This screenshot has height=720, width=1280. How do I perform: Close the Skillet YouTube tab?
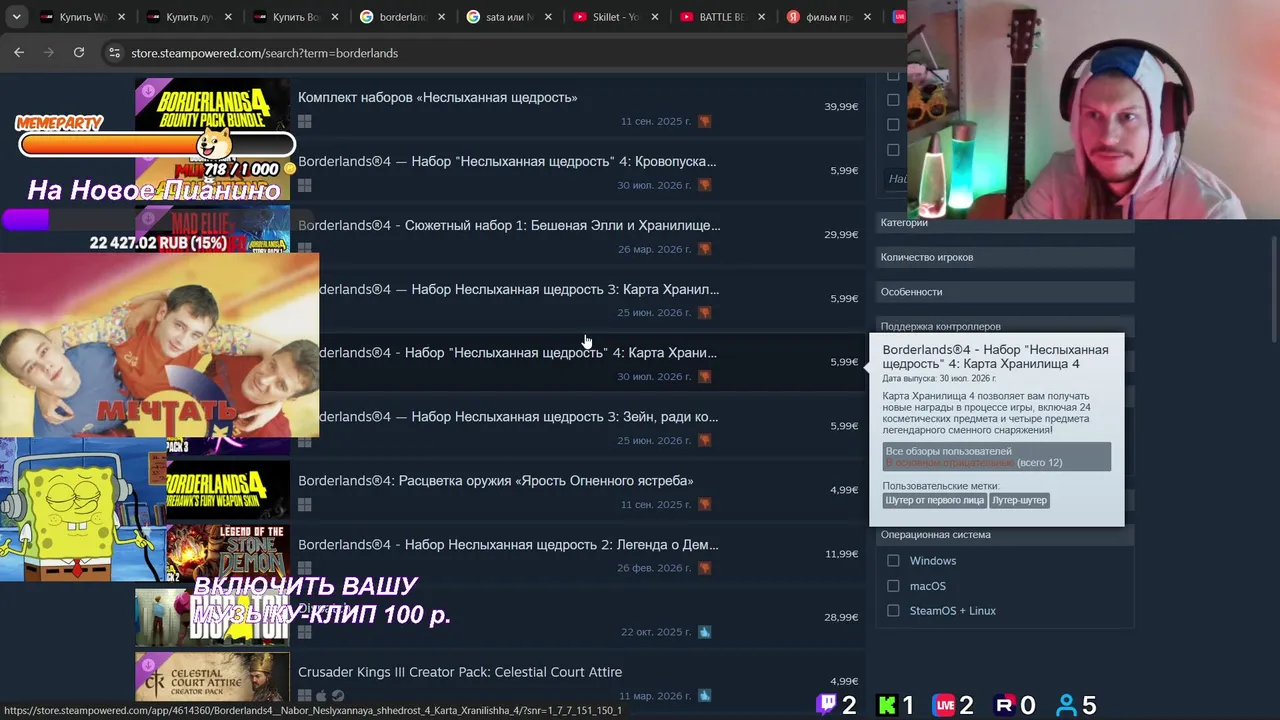[x=654, y=17]
